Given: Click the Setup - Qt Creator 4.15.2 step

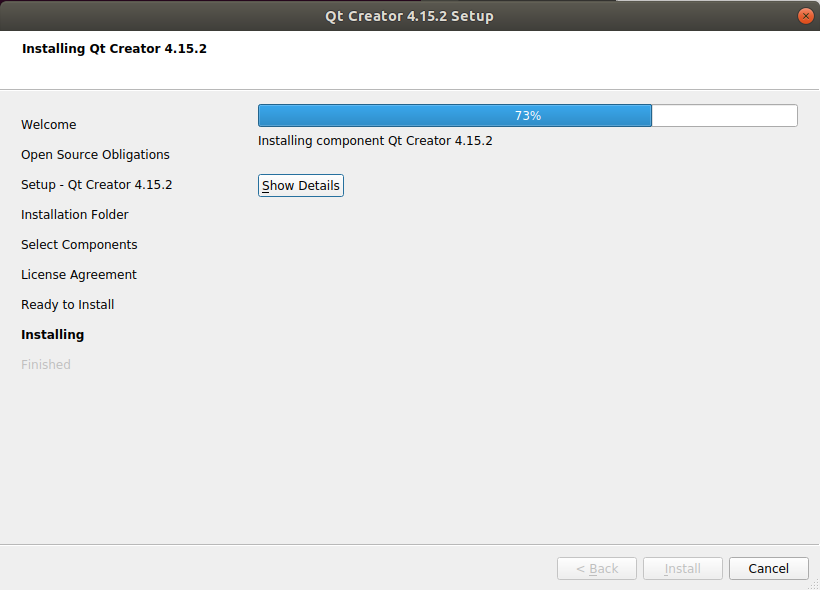Looking at the screenshot, I should click(97, 185).
